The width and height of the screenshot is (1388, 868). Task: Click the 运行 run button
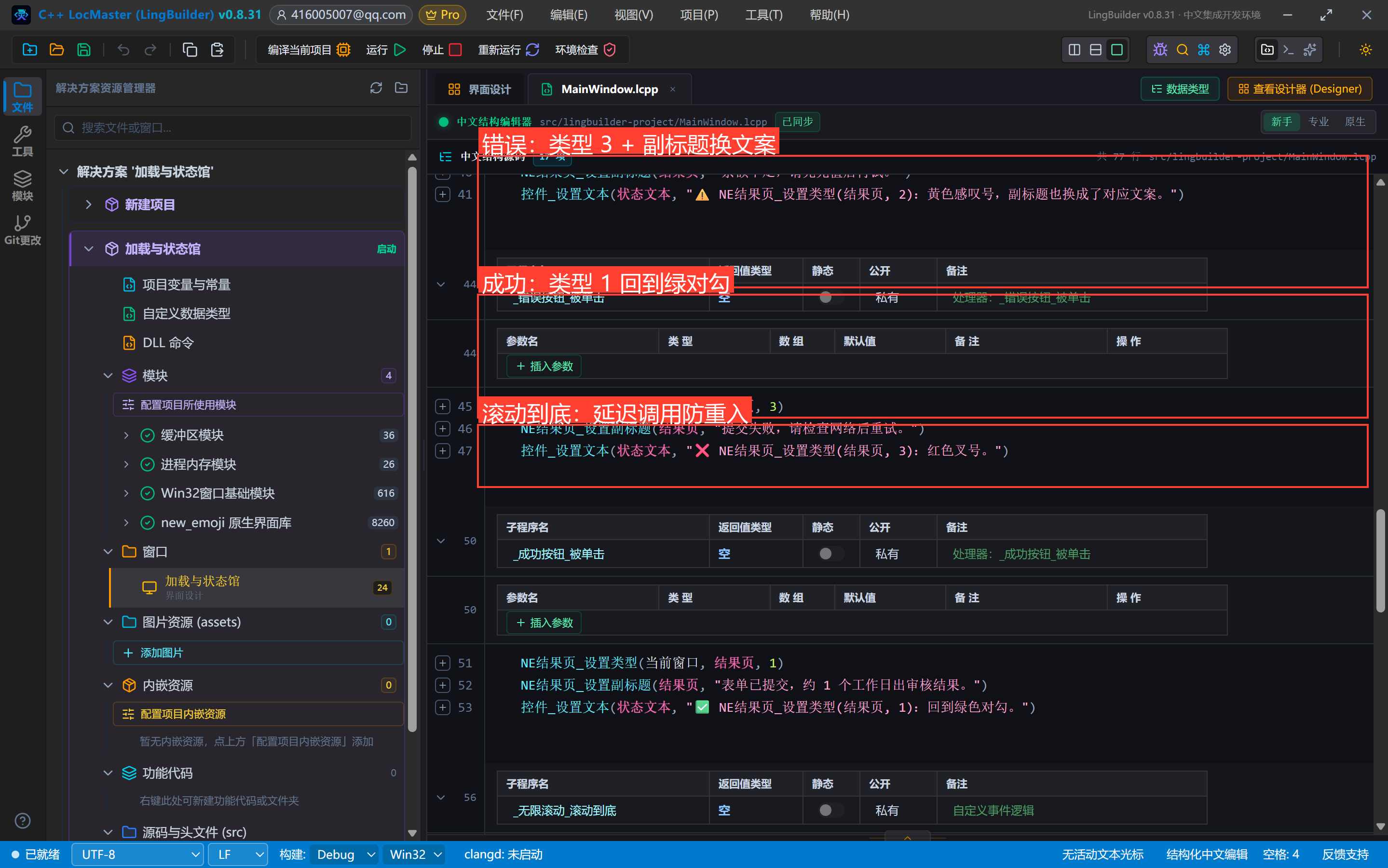(x=386, y=50)
